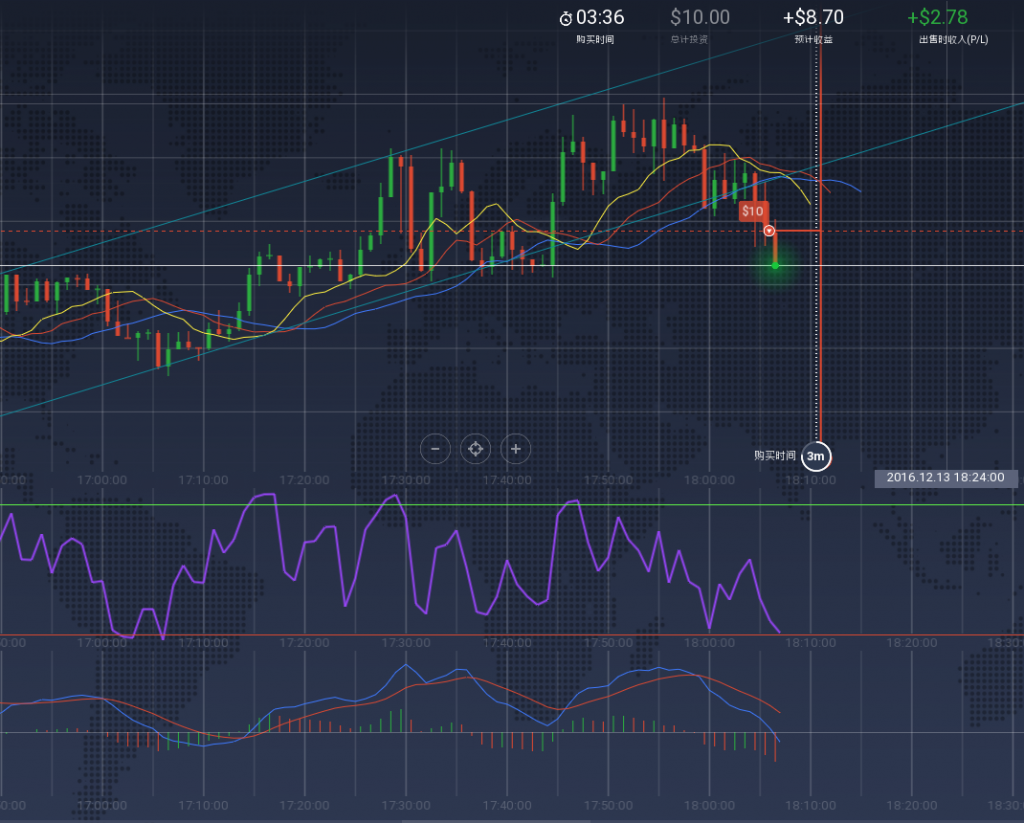Click the red dashed entry price line
Image resolution: width=1024 pixels, height=823 pixels.
pos(300,231)
